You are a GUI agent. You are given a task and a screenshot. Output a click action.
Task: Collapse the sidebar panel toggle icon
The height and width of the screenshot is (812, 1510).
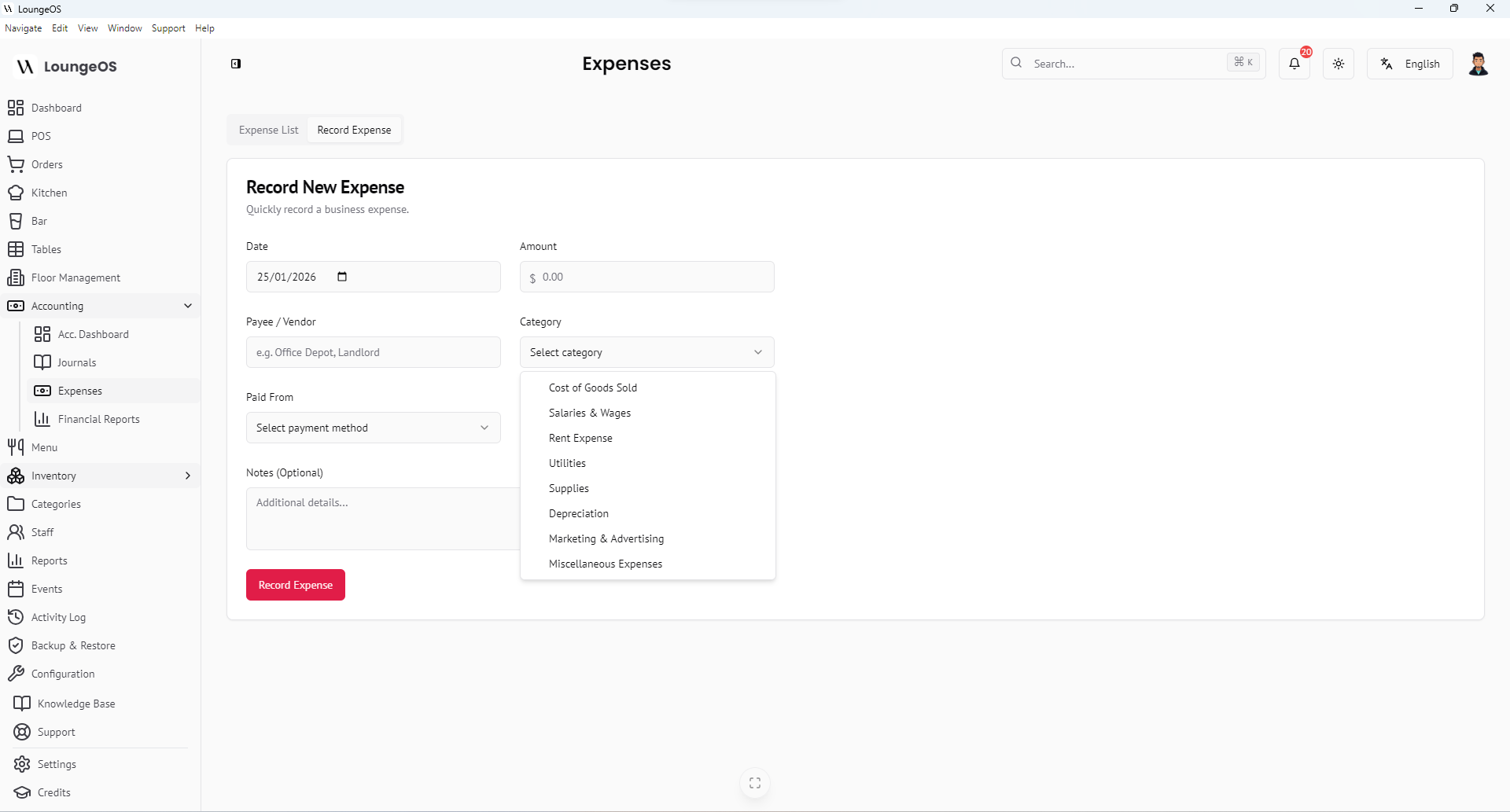click(x=236, y=64)
